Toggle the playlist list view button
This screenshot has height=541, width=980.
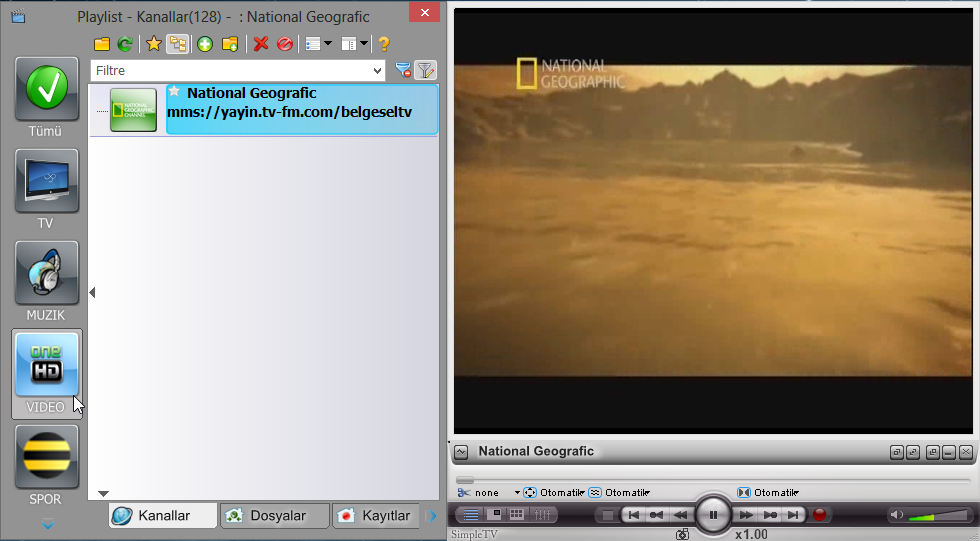471,515
